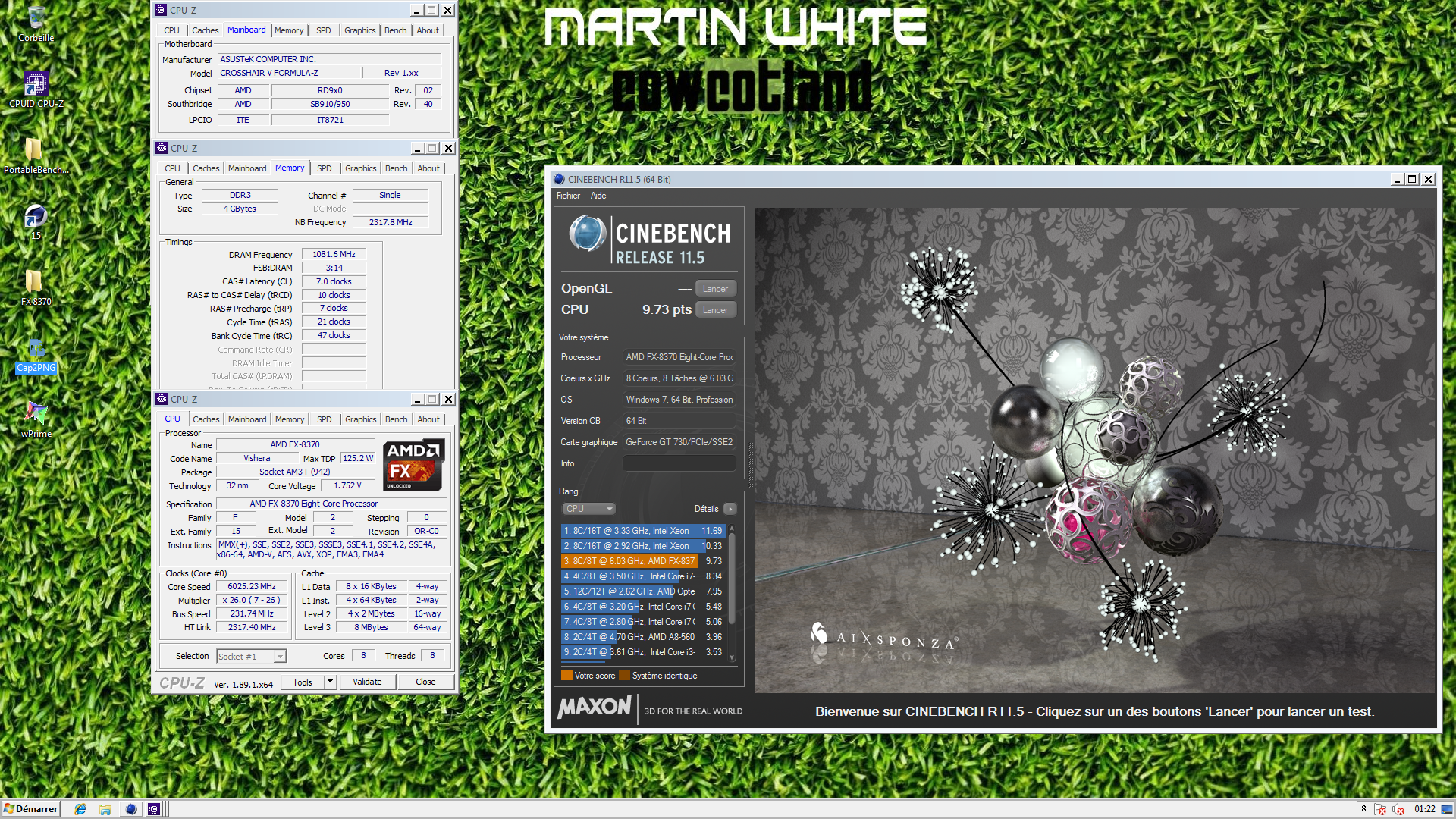The image size is (1456, 819).
Task: Click the Système identique brown swatch
Action: click(x=624, y=676)
